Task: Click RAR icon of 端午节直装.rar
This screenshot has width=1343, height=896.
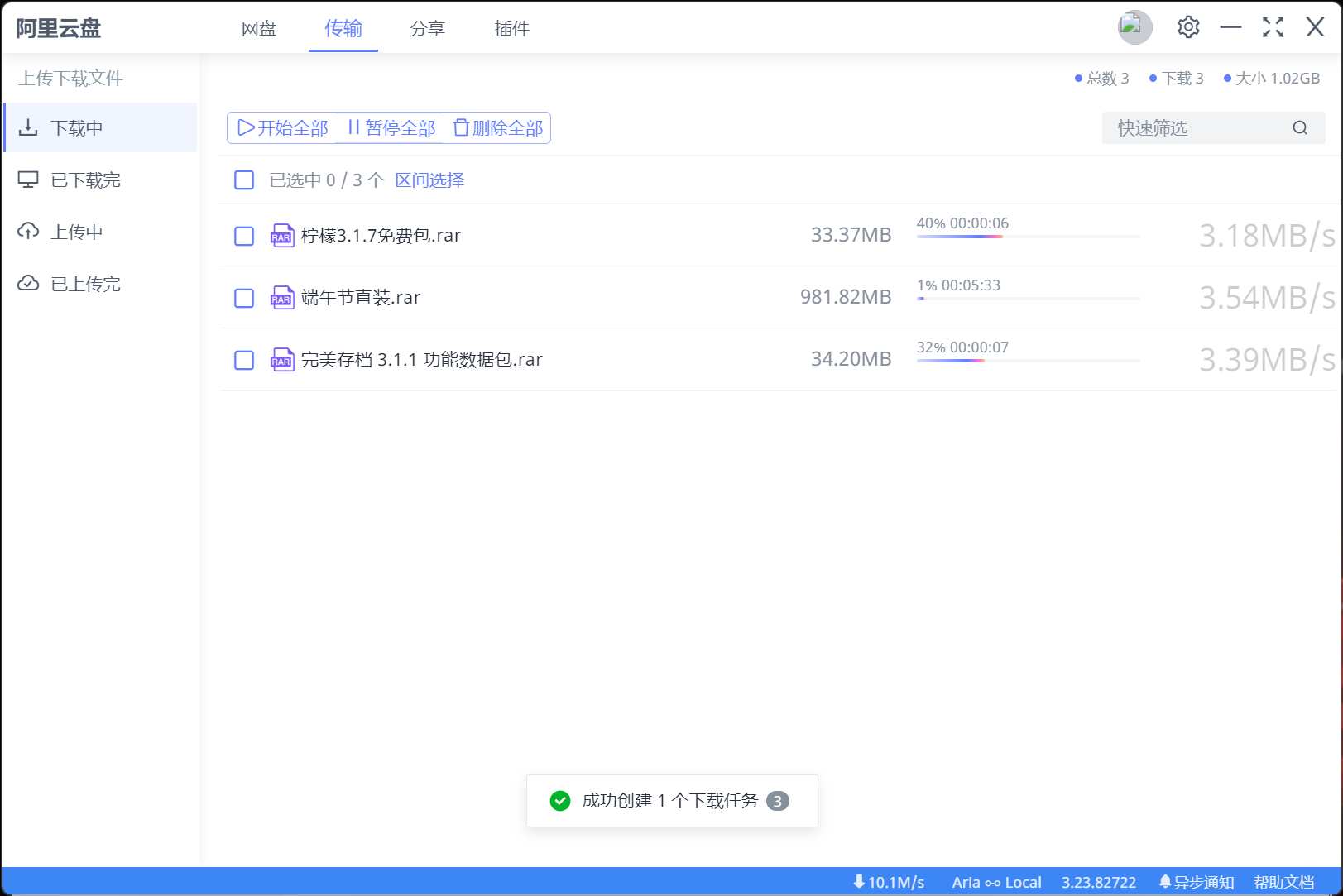Action: 282,298
